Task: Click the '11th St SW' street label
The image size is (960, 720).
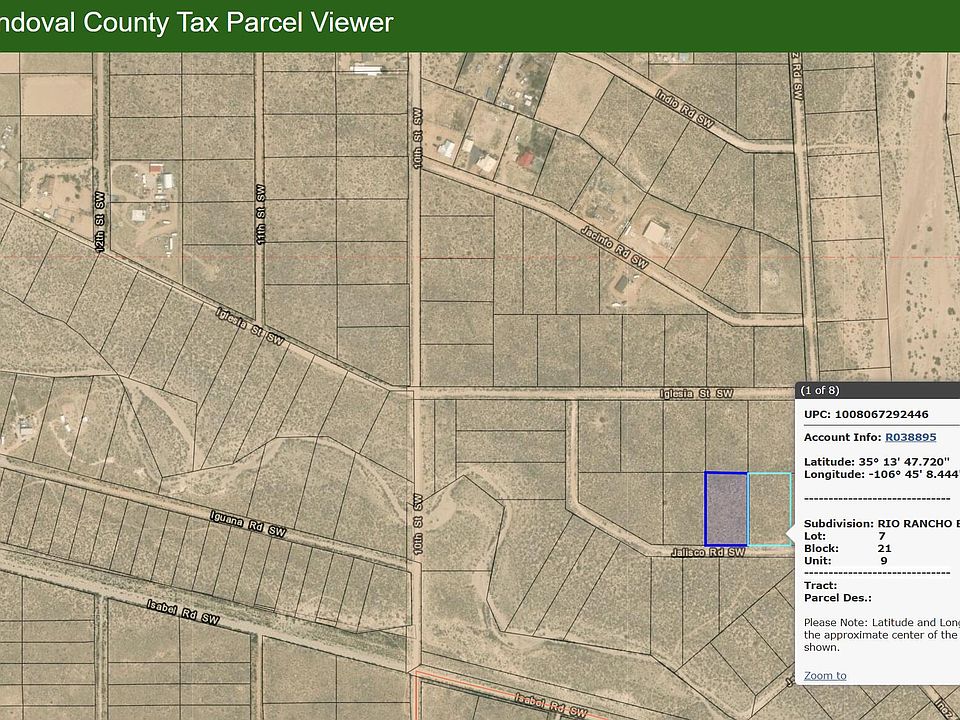Action: coord(261,214)
